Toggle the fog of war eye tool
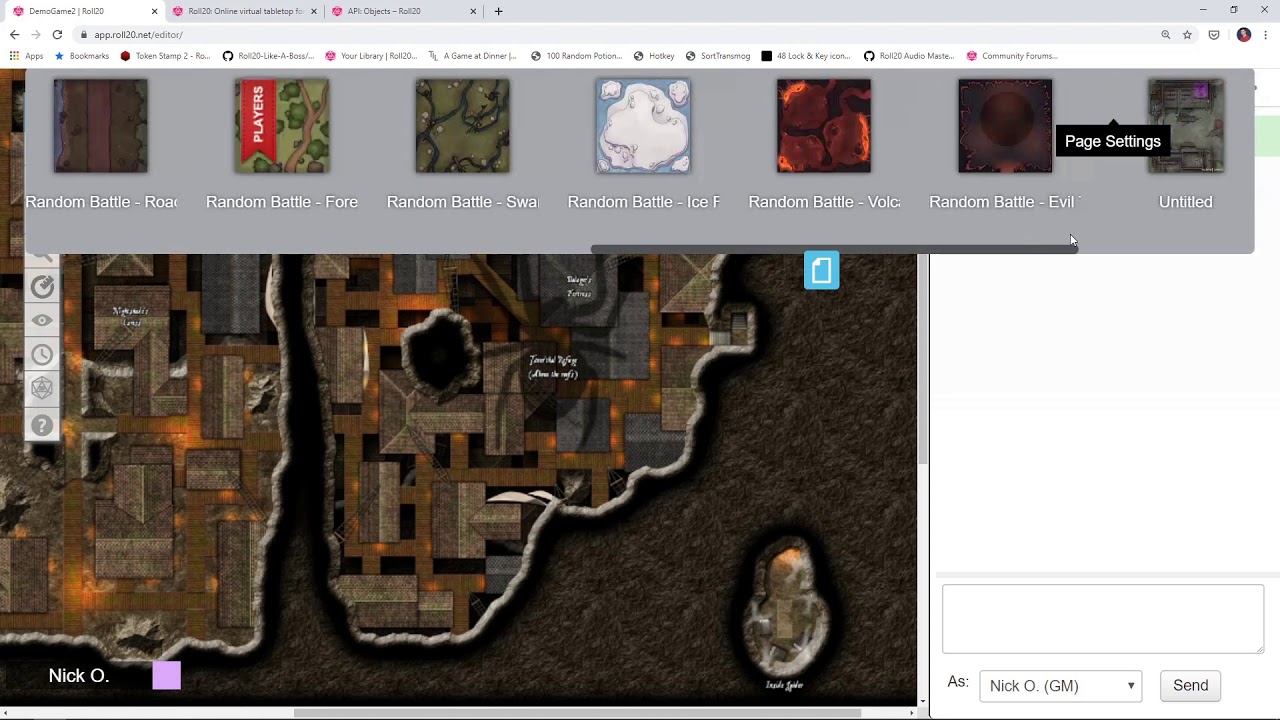Screen dimensions: 1280x720 point(42,321)
